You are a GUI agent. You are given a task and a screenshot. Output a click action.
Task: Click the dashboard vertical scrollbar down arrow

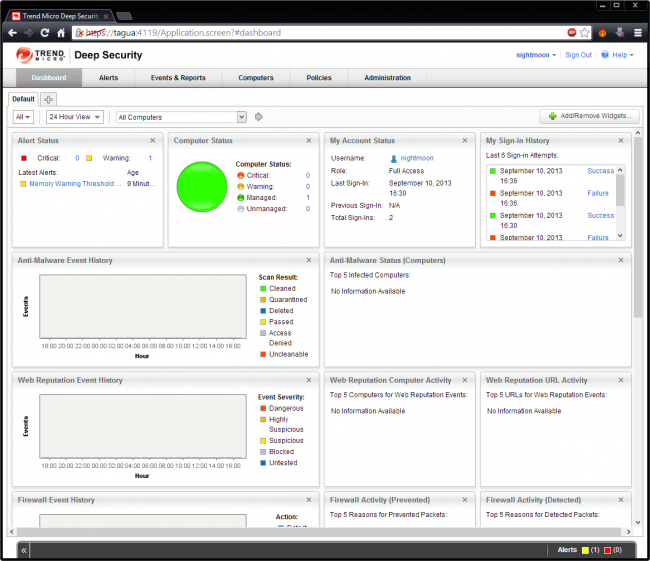[x=638, y=522]
